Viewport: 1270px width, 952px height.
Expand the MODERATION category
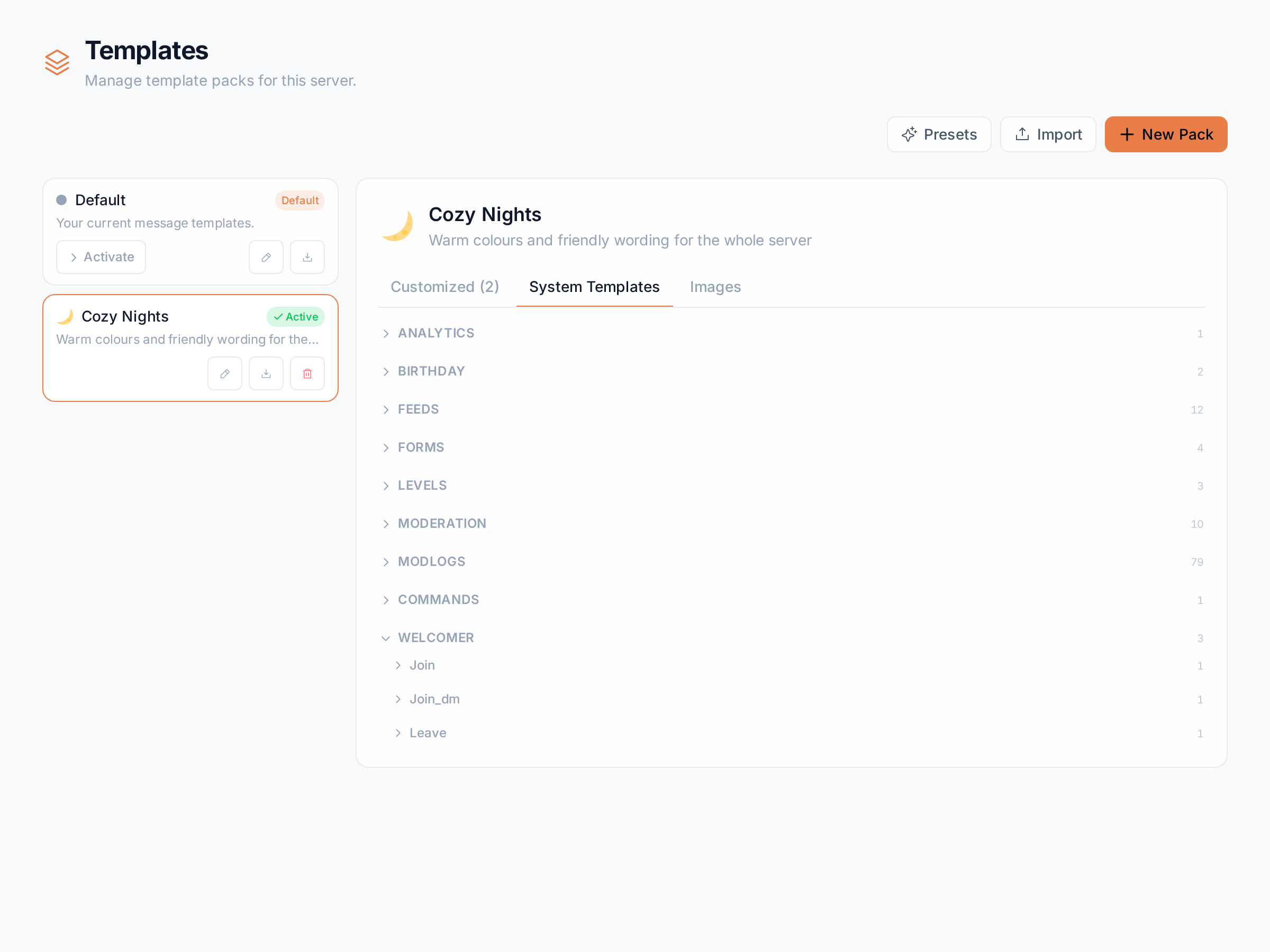coord(791,524)
